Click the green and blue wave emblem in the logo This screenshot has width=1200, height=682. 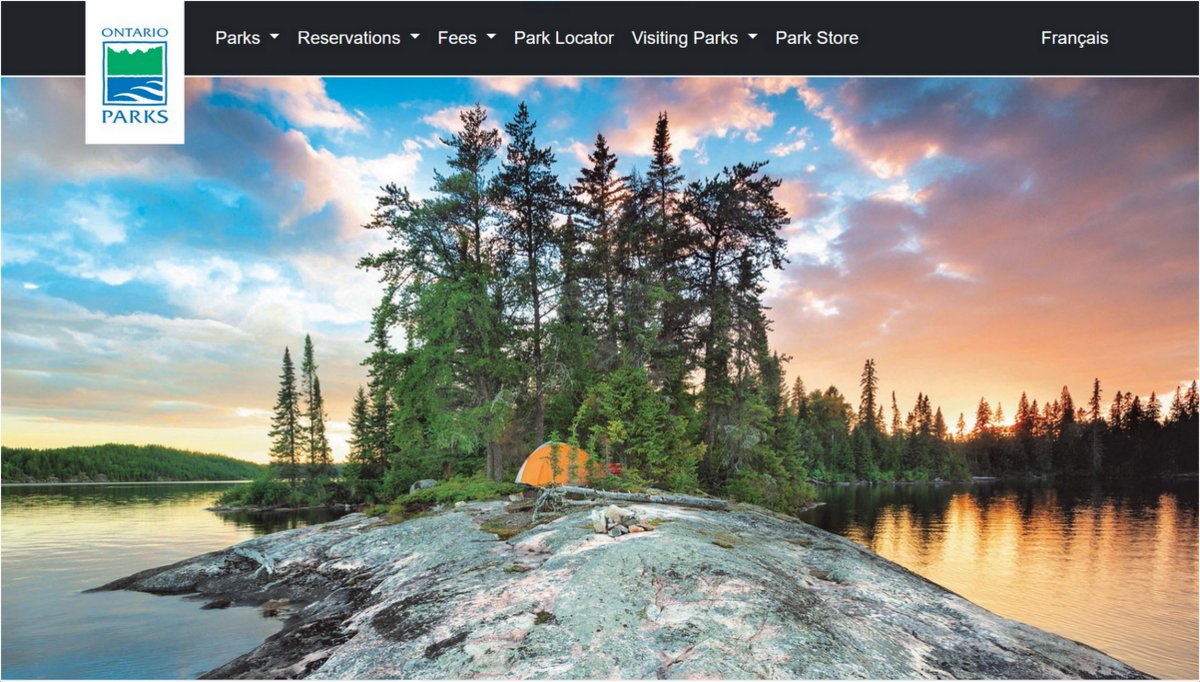point(135,73)
